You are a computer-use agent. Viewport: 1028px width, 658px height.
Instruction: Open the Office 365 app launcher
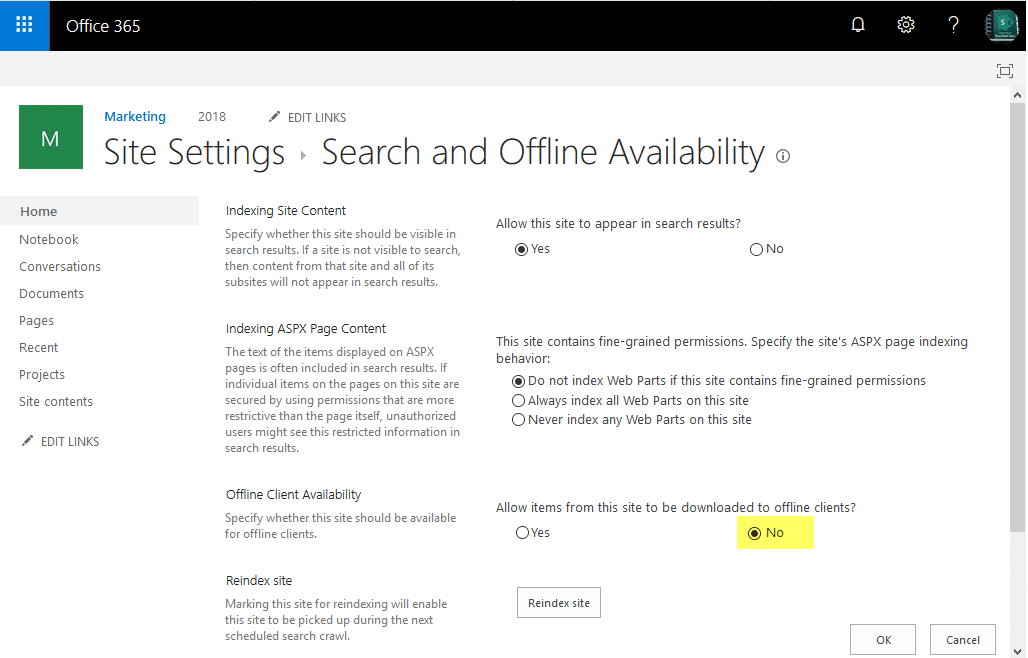point(24,25)
